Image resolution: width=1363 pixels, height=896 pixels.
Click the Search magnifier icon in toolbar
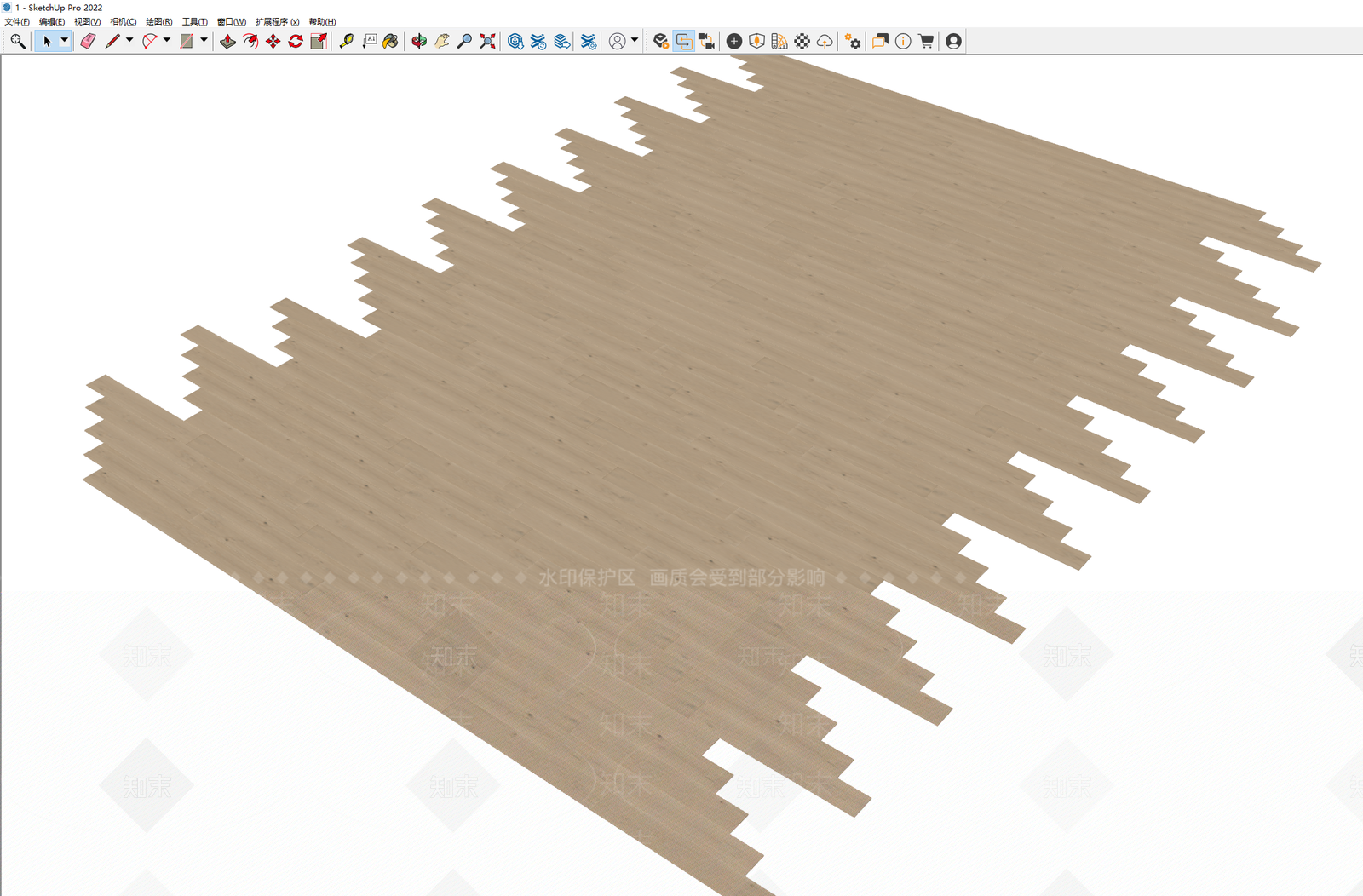(17, 41)
